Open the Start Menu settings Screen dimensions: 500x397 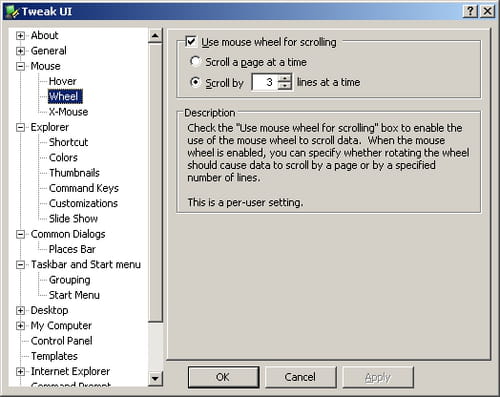coord(74,295)
